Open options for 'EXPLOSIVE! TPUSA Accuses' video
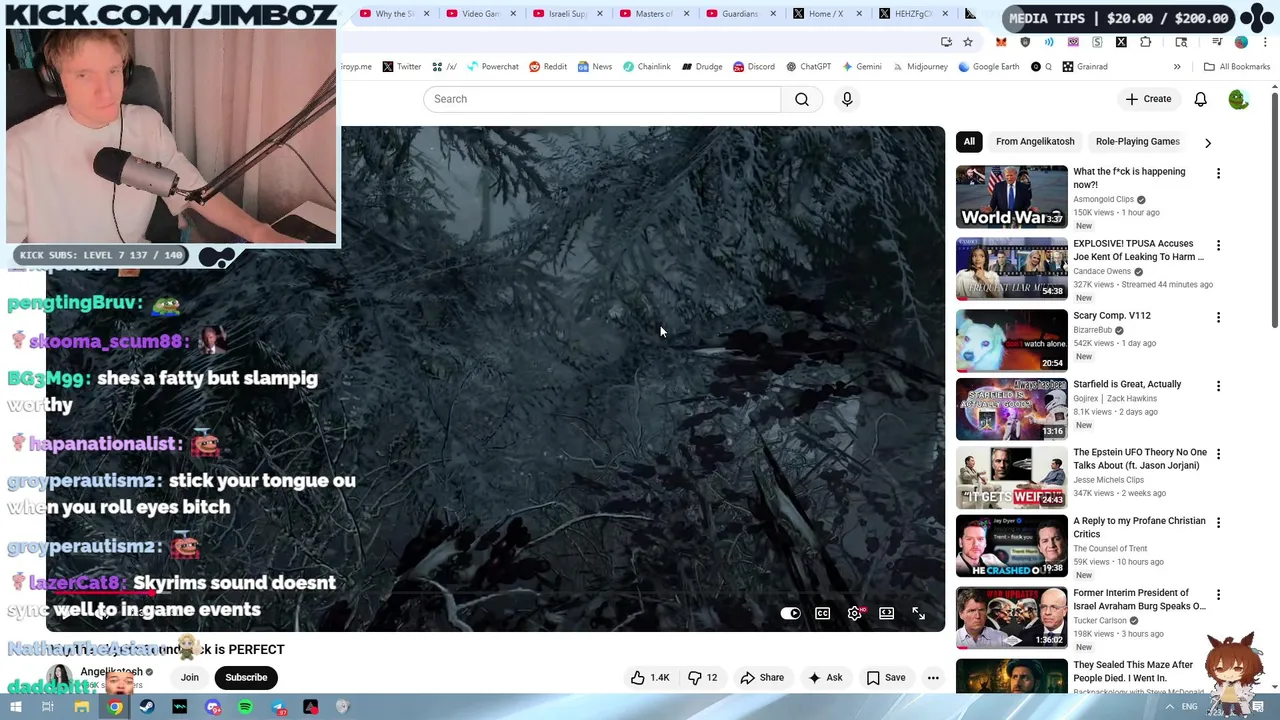 (x=1218, y=246)
